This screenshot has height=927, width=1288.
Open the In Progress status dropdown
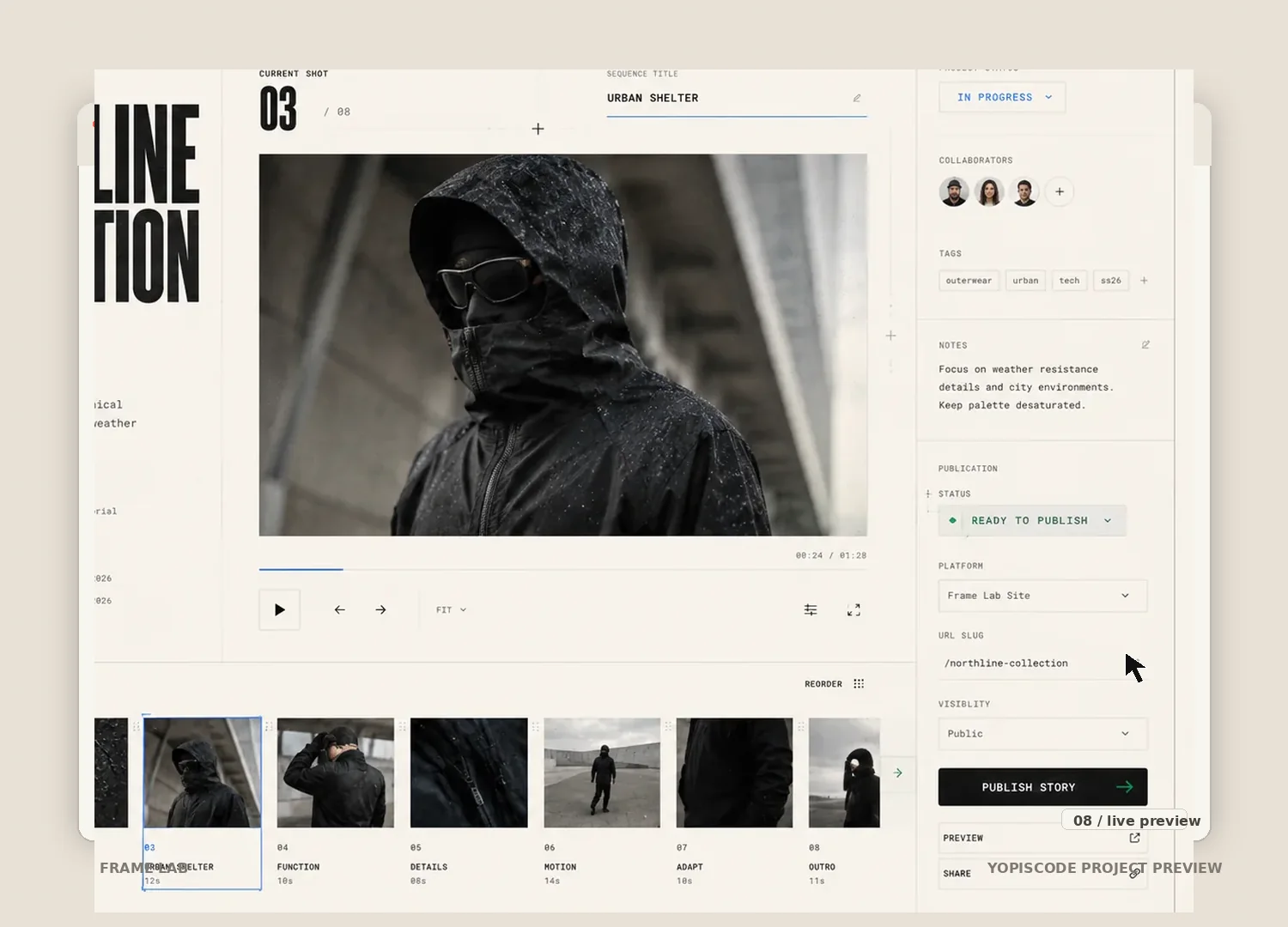[x=1002, y=97]
